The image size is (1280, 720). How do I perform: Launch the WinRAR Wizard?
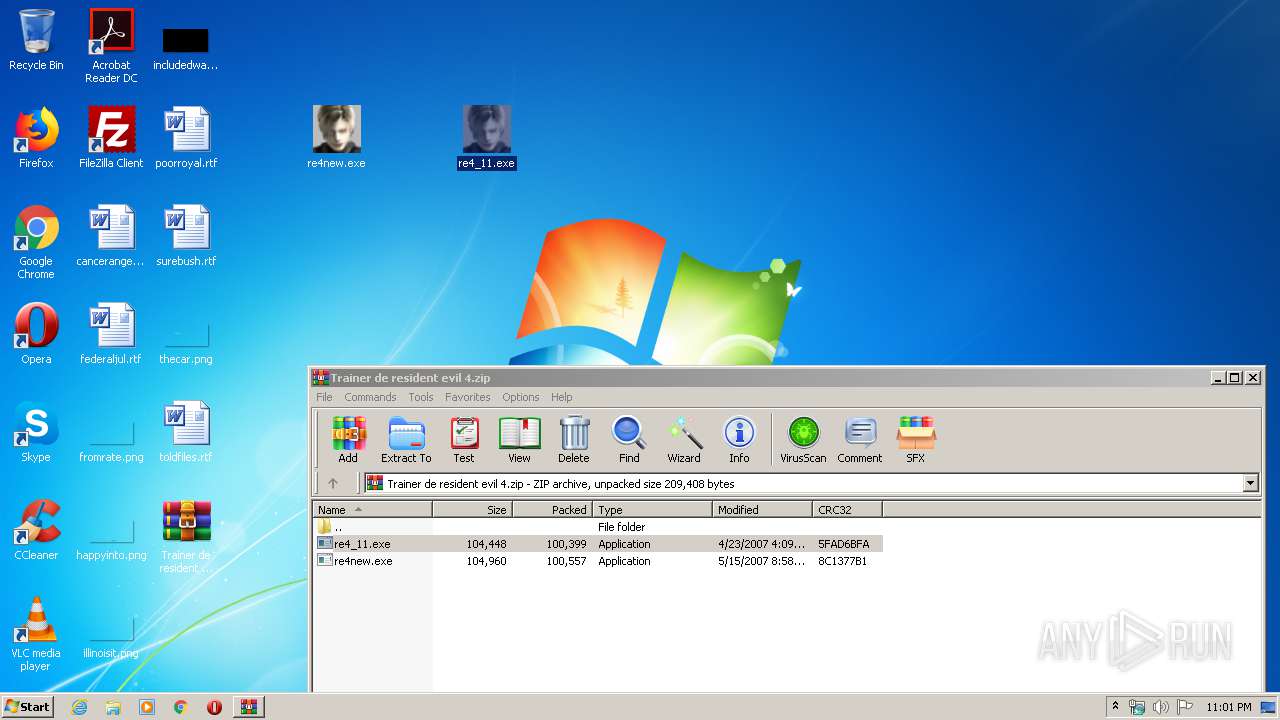tap(684, 440)
